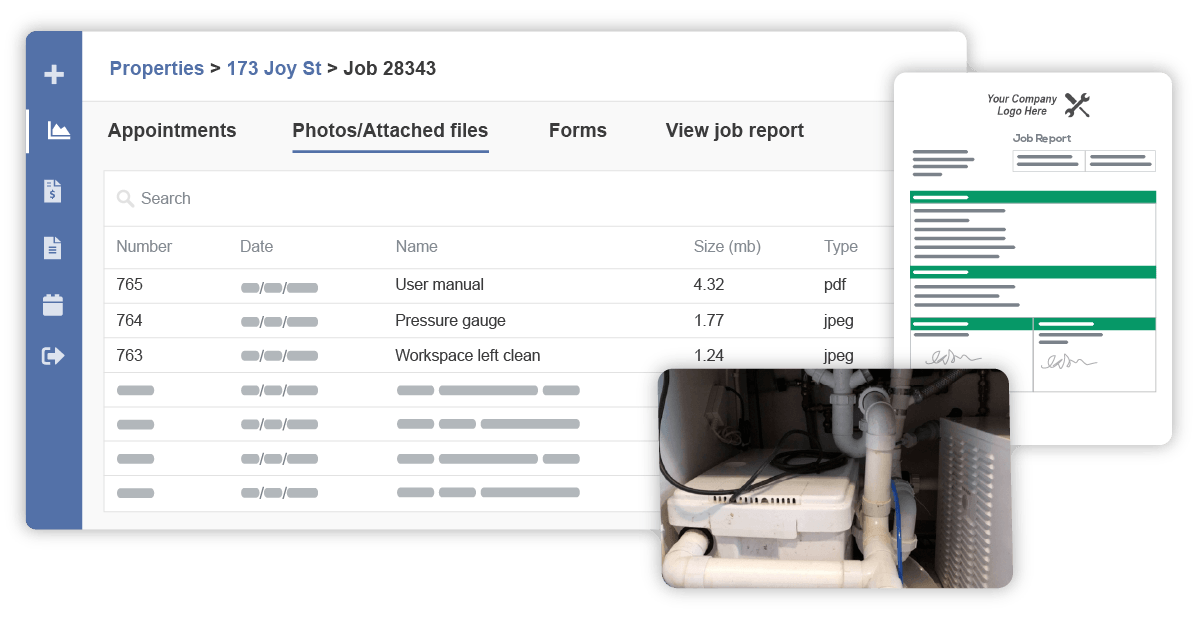Open the calendar sidebar icon
This screenshot has height=618, width=1200.
tap(54, 305)
